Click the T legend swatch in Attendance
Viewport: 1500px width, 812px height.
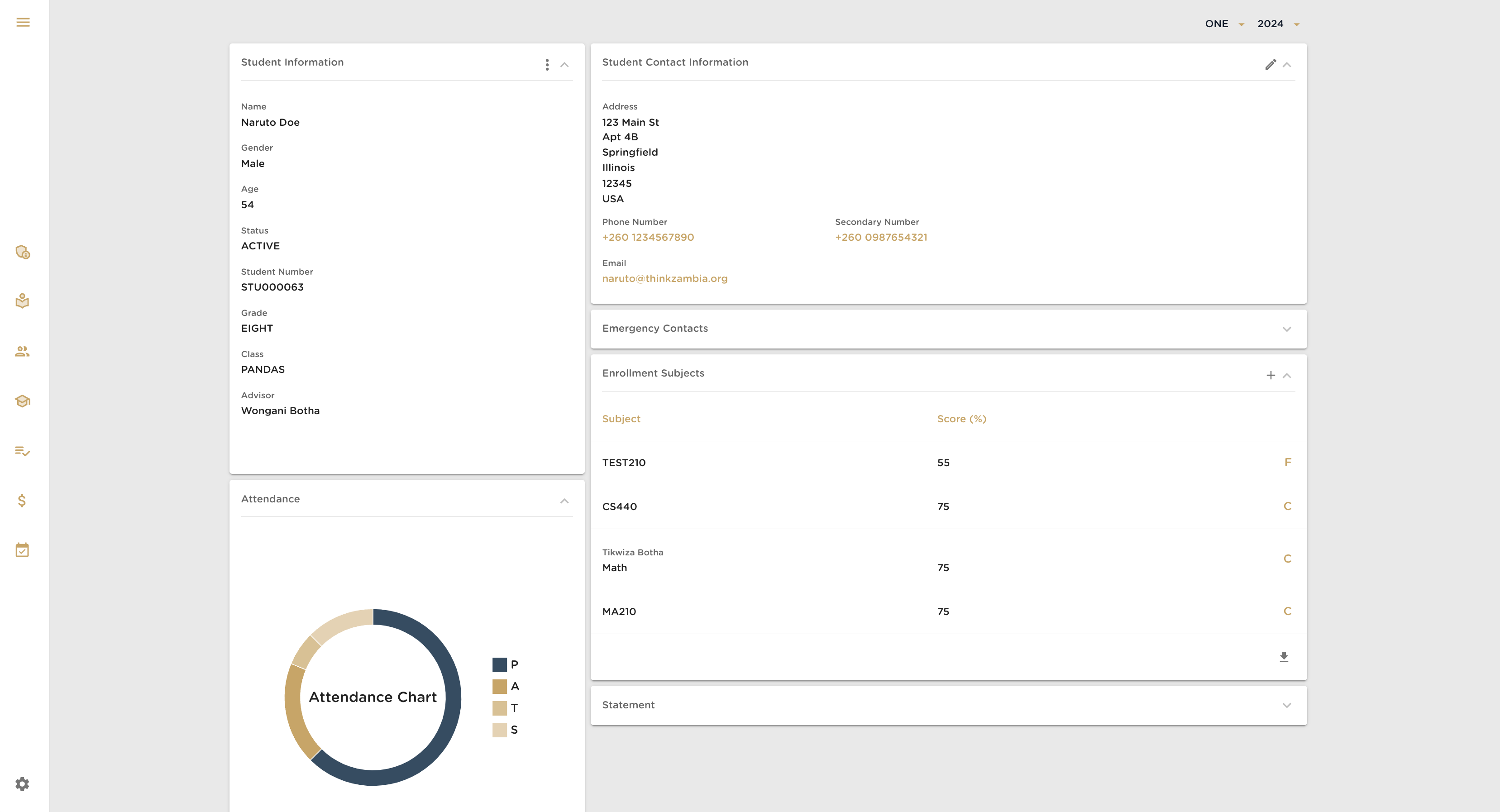tap(499, 708)
